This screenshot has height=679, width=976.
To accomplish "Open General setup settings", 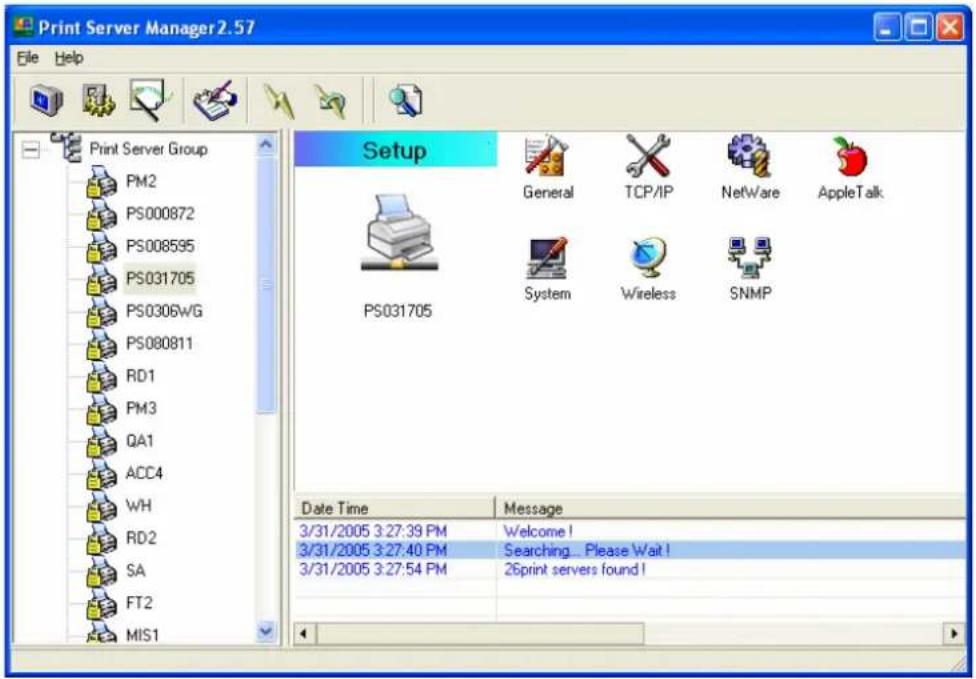I will (548, 167).
